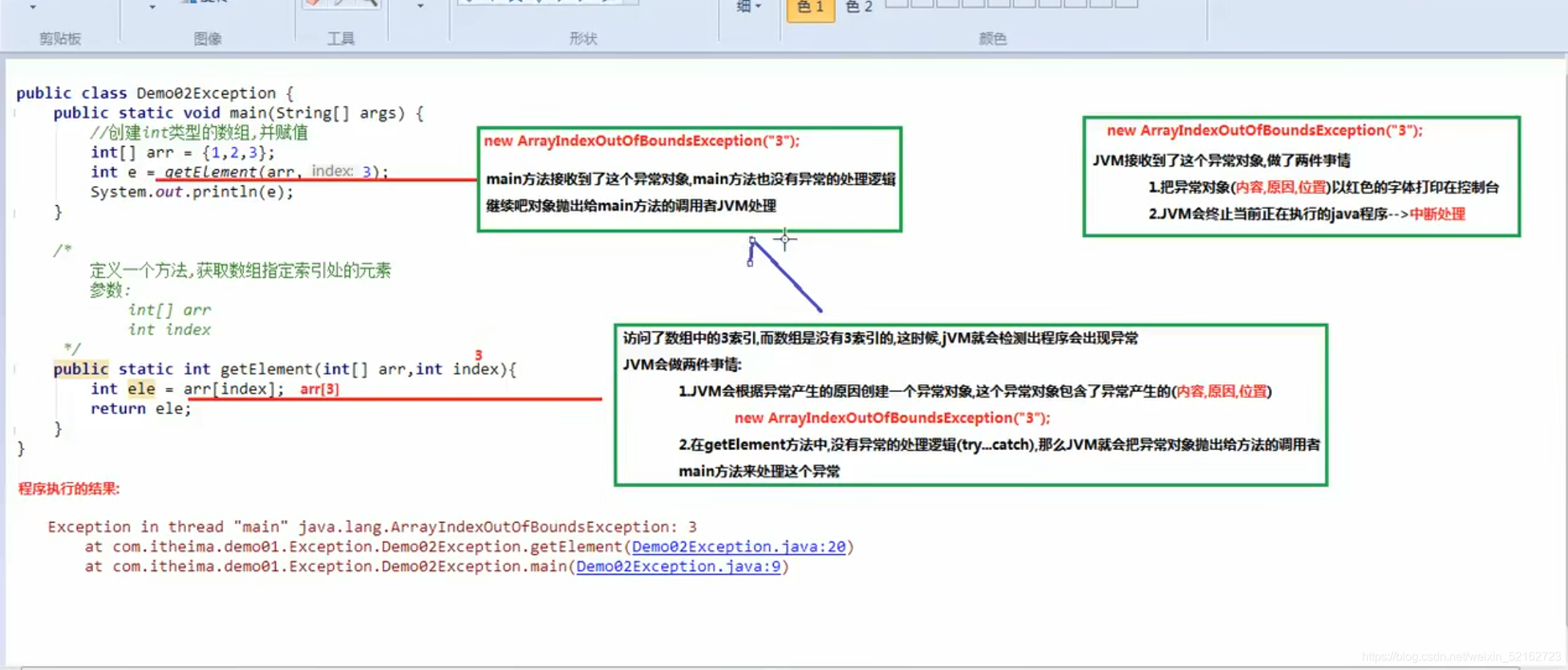This screenshot has height=670, width=1568.
Task: Open the dropdown arrow above 剪贴板
Action: click(33, 7)
